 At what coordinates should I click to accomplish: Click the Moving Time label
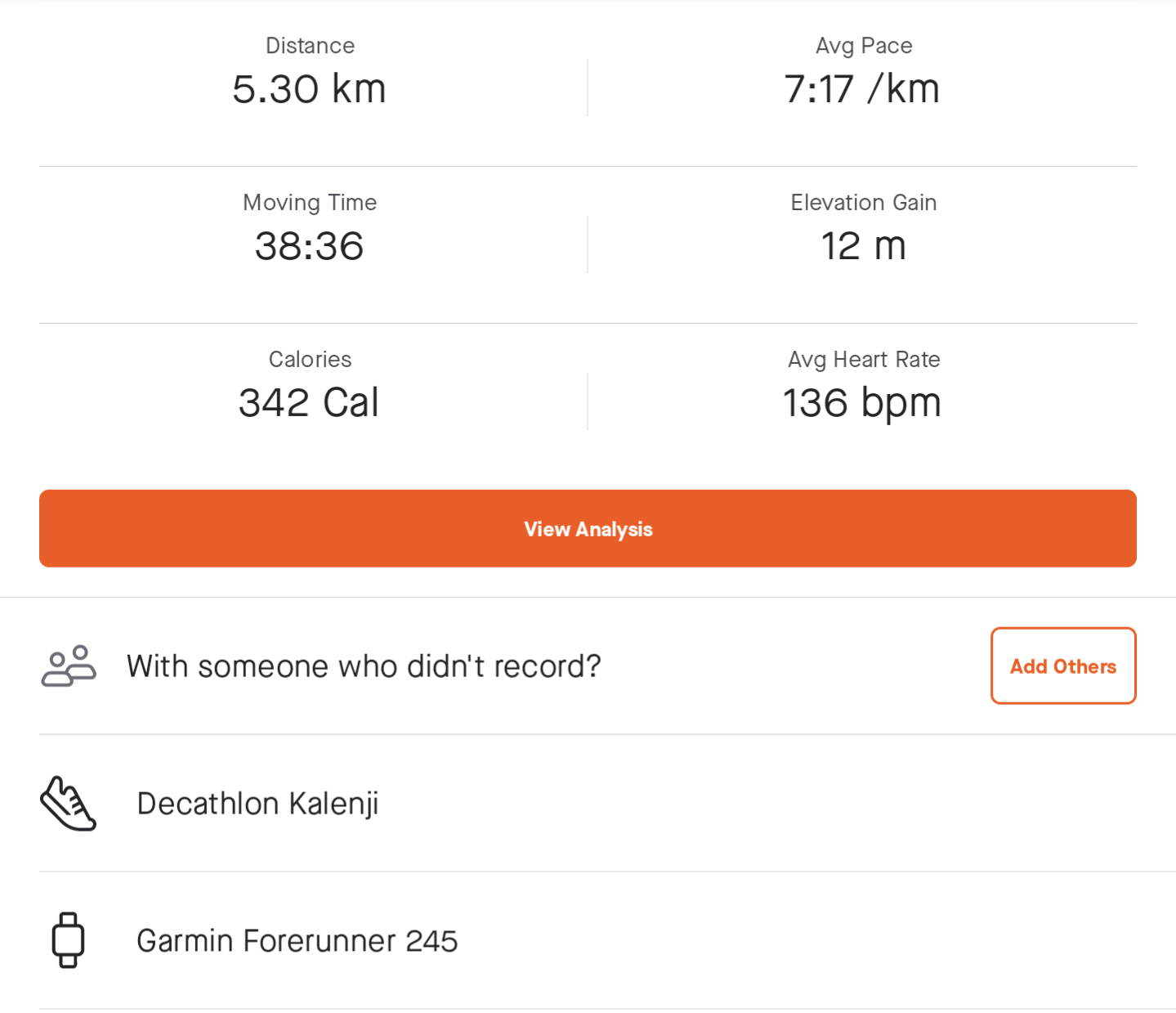(310, 203)
